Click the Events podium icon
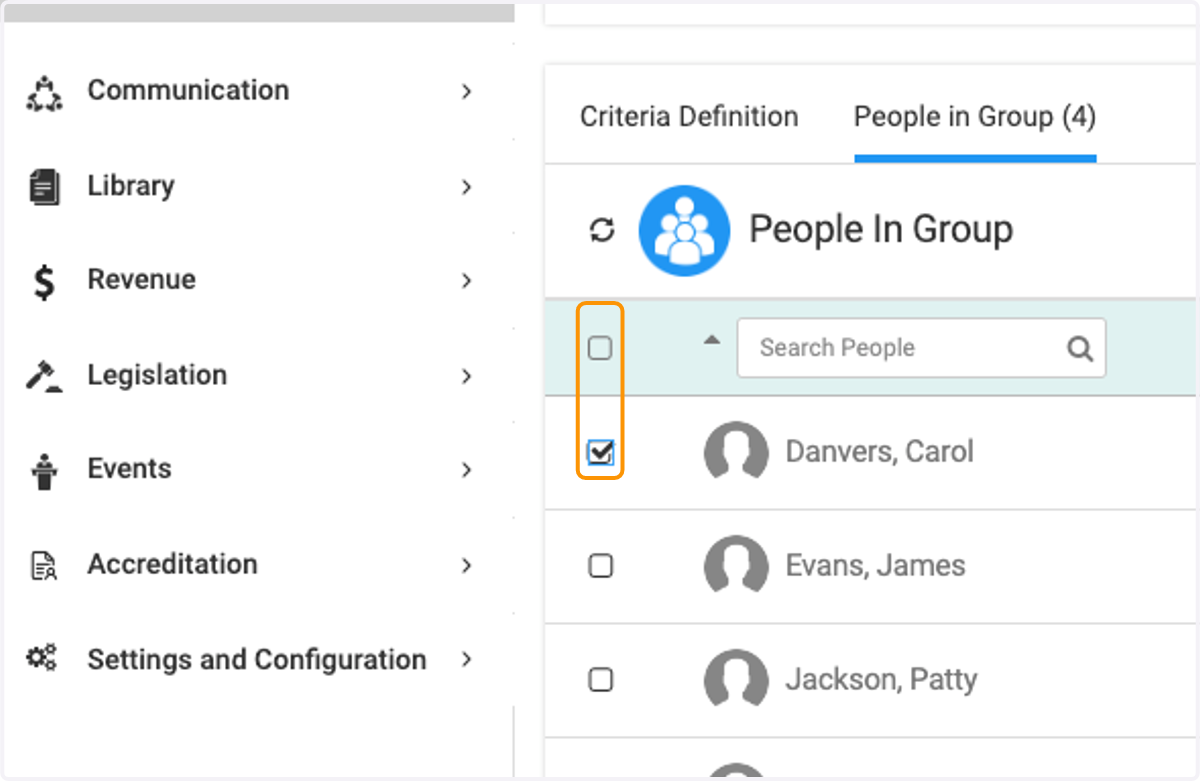 (44, 471)
